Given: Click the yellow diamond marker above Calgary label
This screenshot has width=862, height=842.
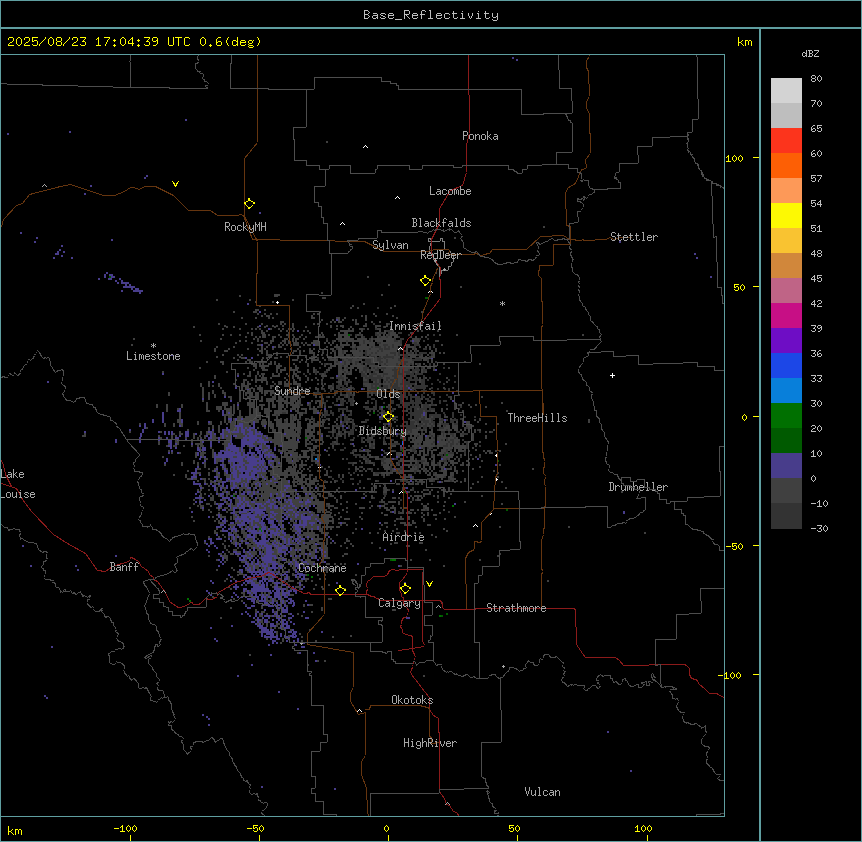Looking at the screenshot, I should 406,589.
